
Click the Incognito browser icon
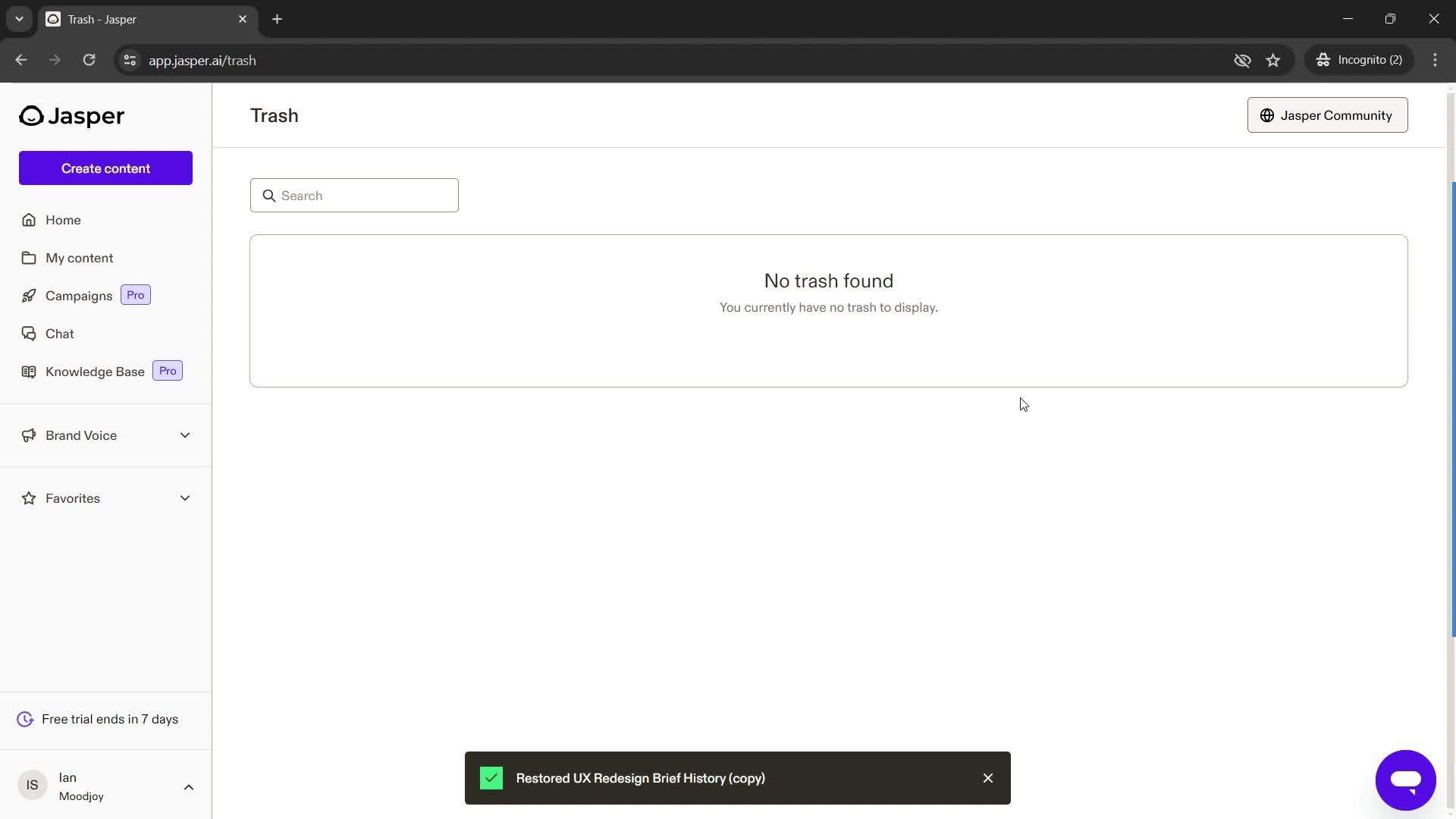[x=1322, y=60]
